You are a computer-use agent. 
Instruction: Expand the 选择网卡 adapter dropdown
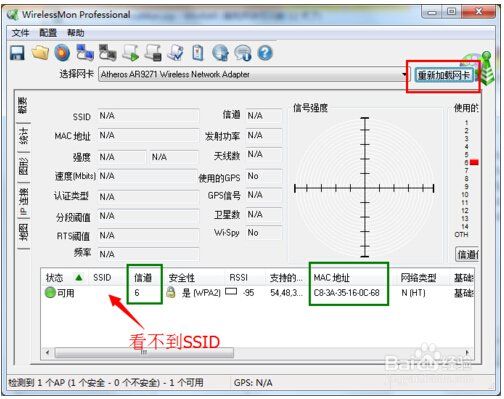tap(404, 75)
